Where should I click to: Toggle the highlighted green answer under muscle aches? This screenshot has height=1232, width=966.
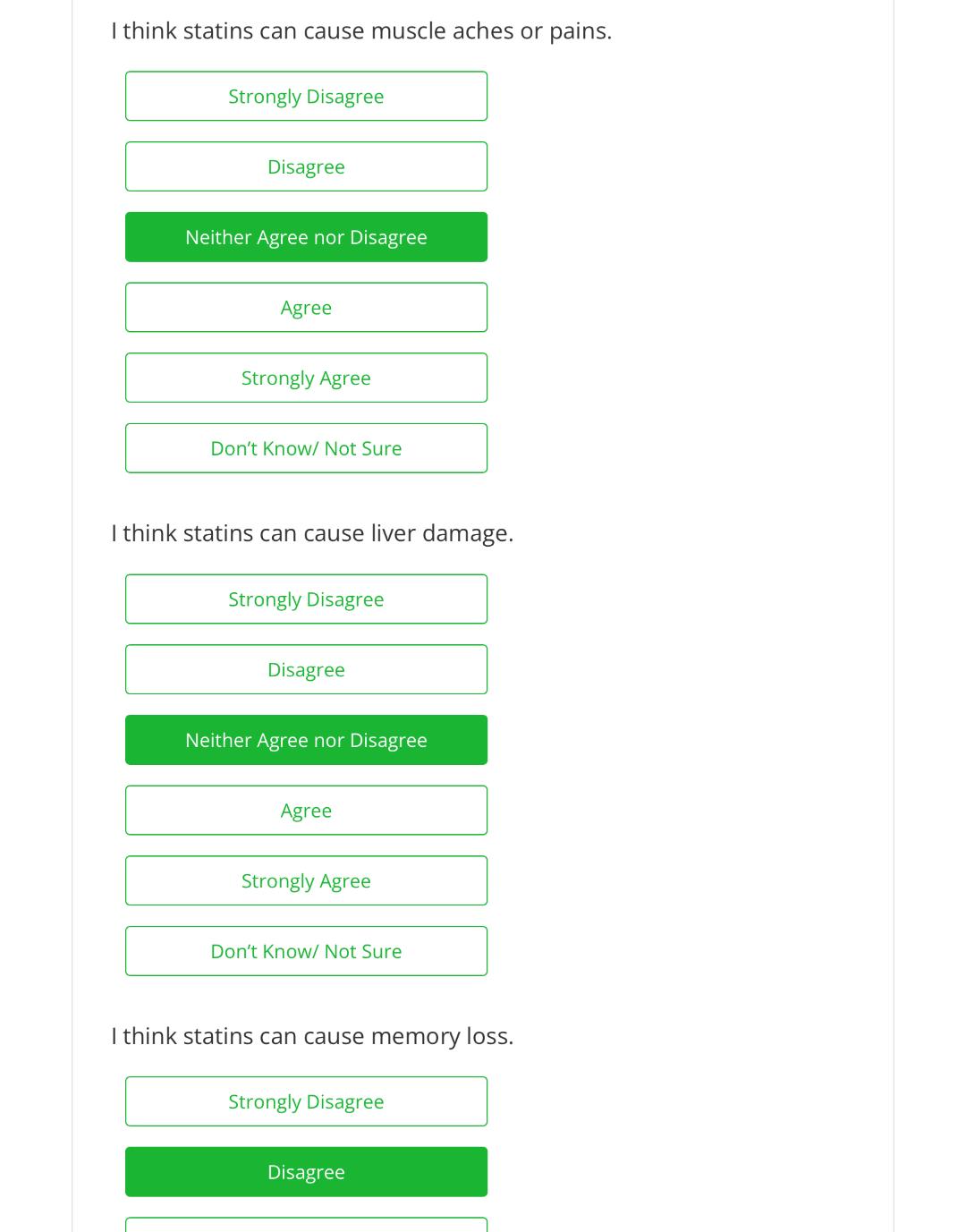(x=306, y=237)
